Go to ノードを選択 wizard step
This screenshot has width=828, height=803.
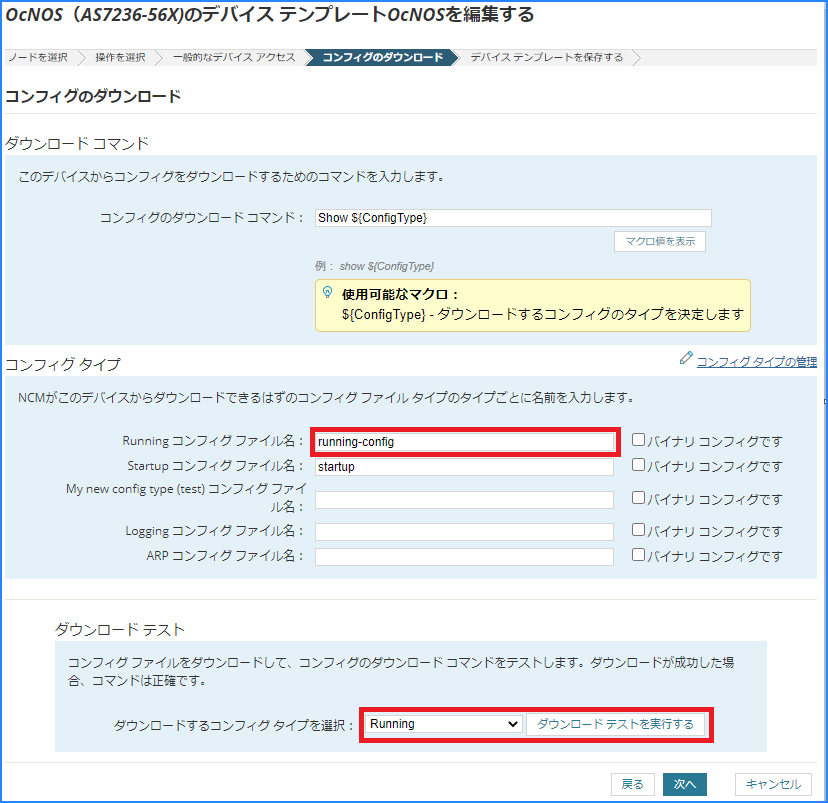38,57
